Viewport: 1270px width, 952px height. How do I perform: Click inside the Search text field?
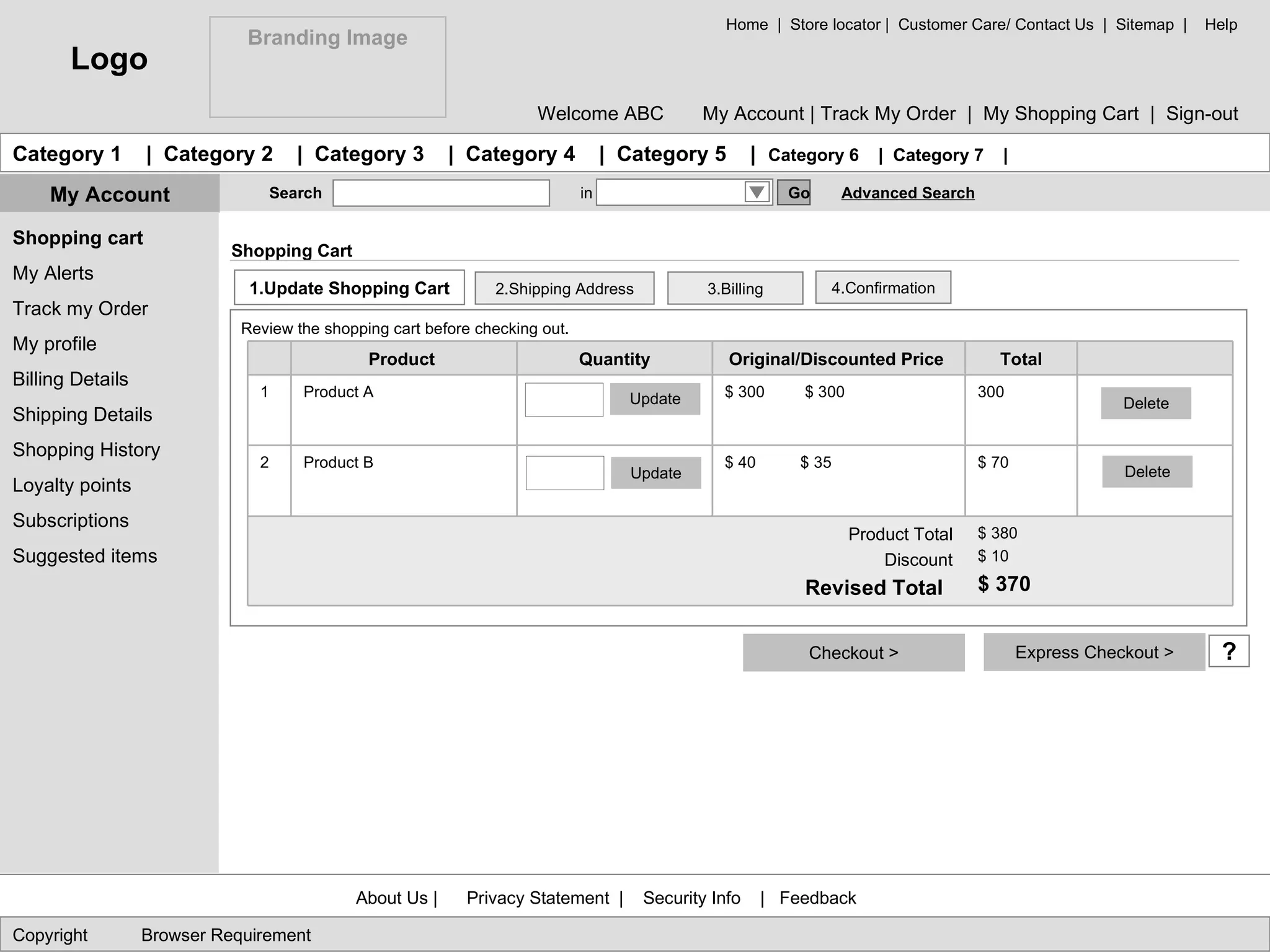[441, 193]
